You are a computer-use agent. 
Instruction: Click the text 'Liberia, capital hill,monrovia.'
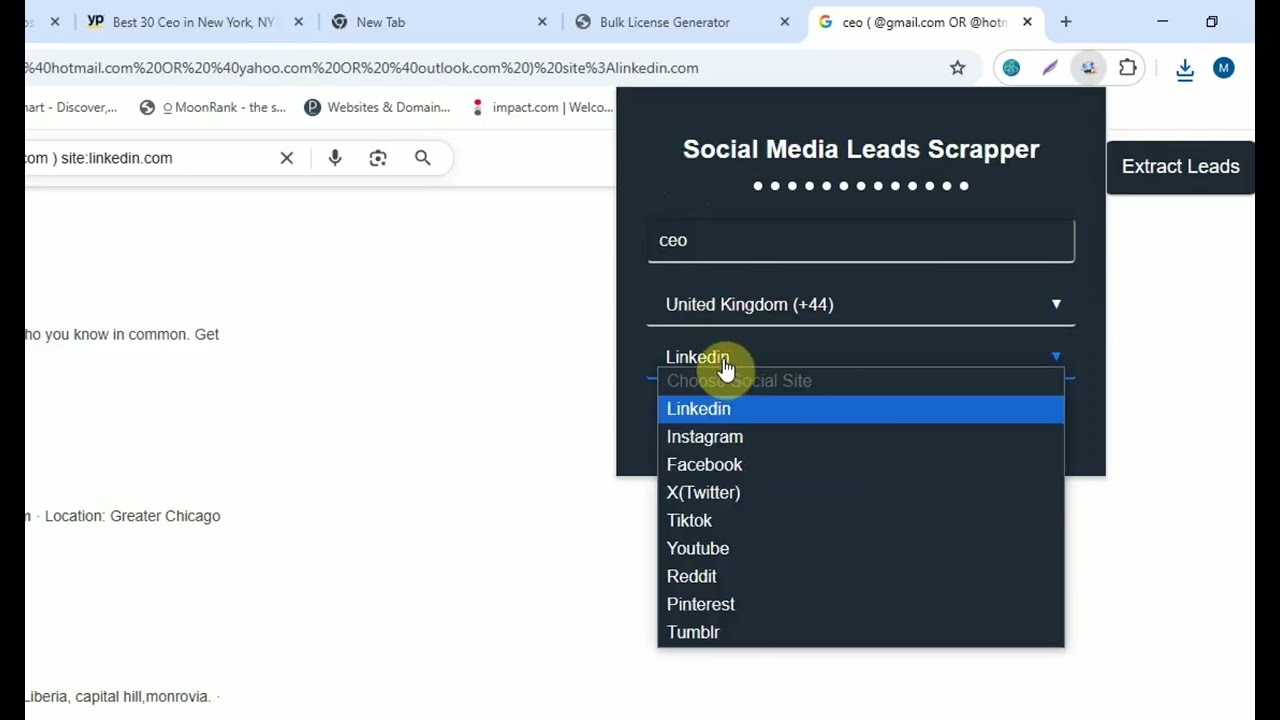coord(118,696)
